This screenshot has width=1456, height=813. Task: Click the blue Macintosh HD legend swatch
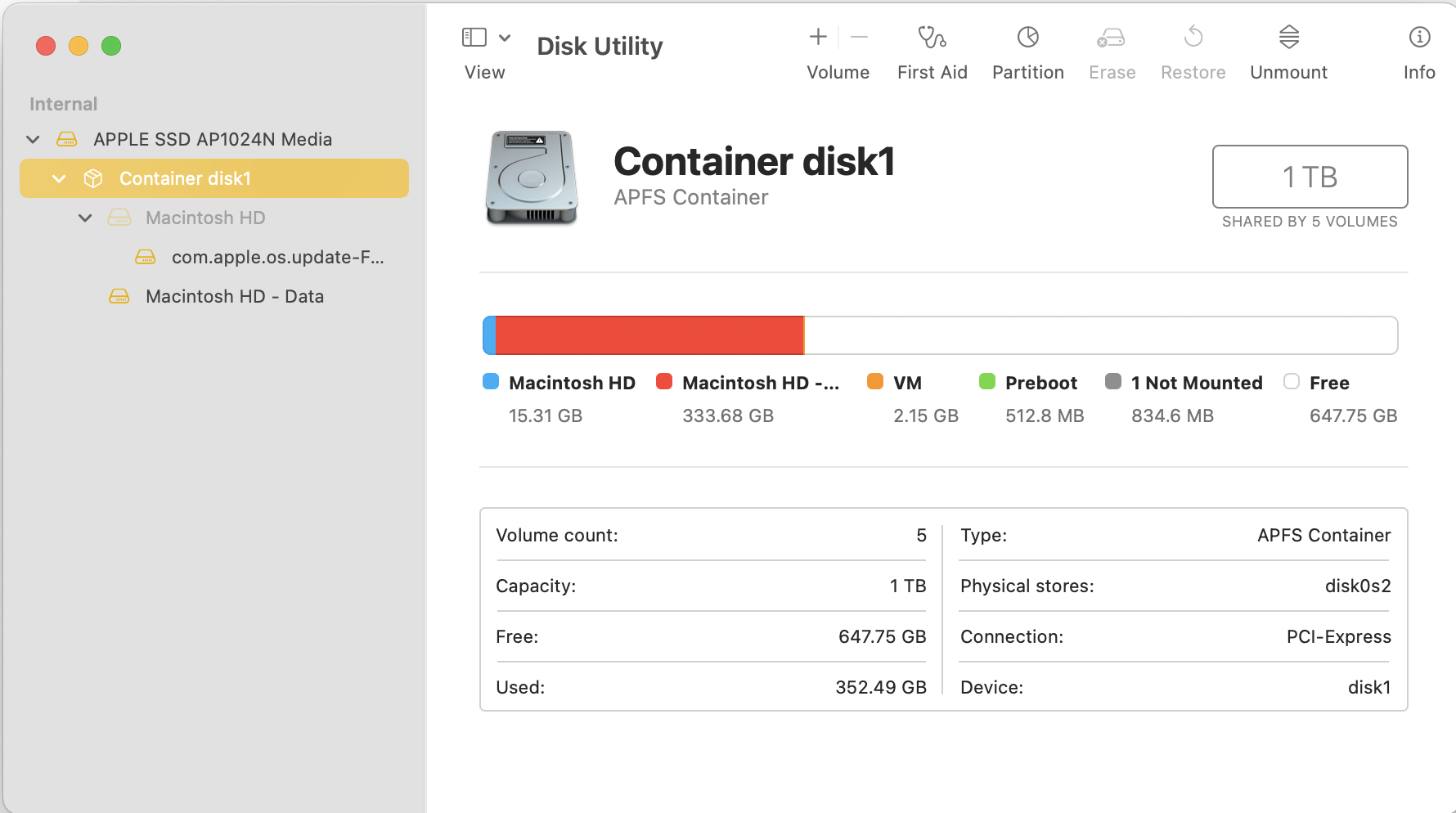491,382
